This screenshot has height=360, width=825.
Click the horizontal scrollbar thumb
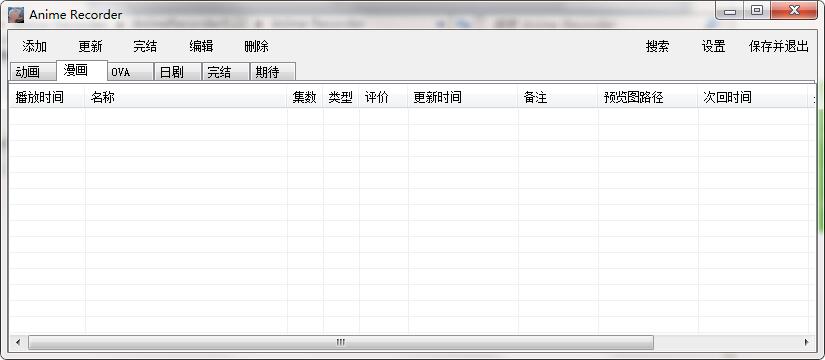pyautogui.click(x=340, y=342)
